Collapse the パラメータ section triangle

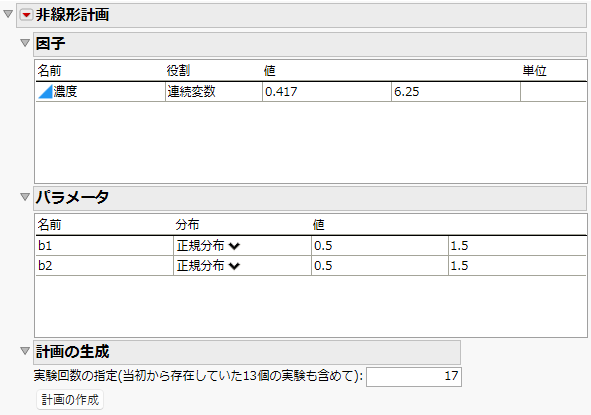pyautogui.click(x=25, y=197)
